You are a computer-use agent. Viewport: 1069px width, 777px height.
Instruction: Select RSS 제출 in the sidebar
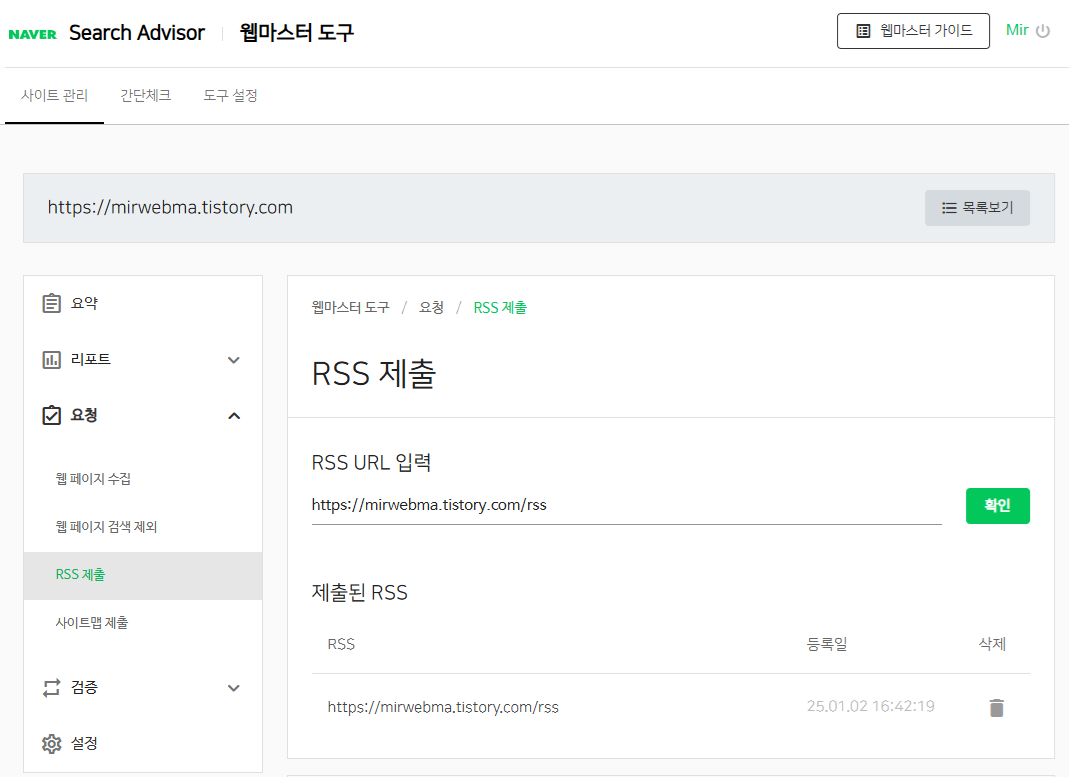pos(142,575)
